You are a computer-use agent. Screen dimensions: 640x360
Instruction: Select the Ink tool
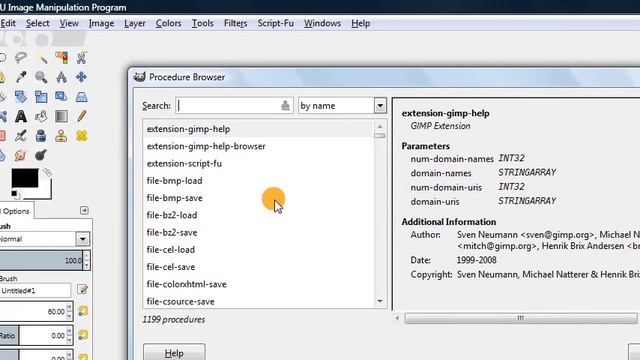point(41,136)
